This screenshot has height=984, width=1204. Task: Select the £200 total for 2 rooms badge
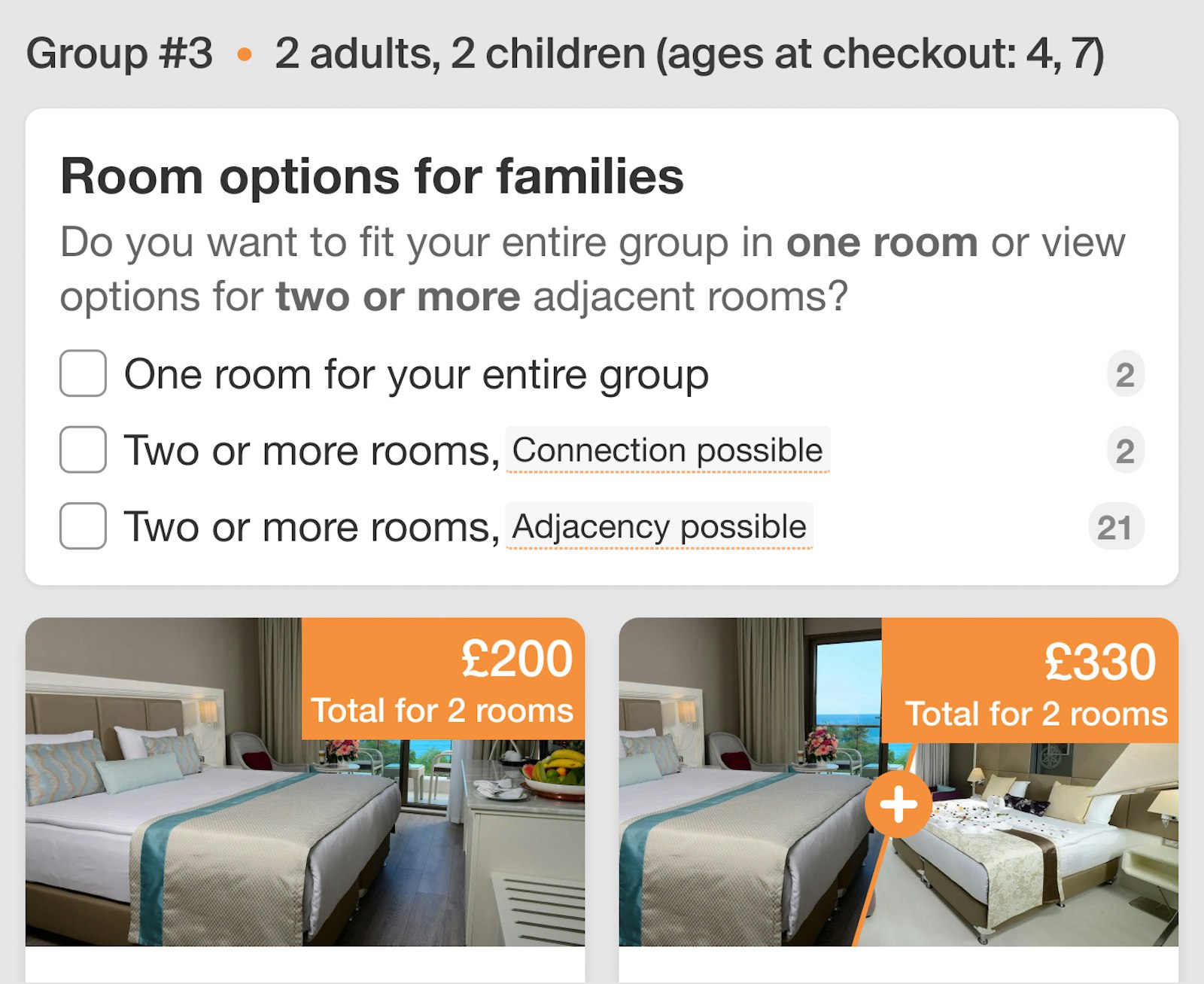[442, 679]
